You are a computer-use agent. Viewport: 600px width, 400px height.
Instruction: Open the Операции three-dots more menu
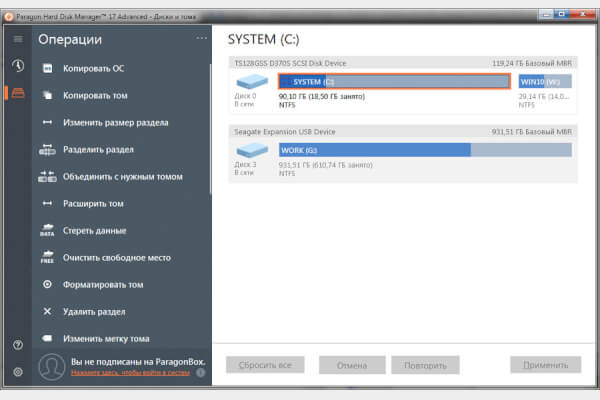[202, 38]
